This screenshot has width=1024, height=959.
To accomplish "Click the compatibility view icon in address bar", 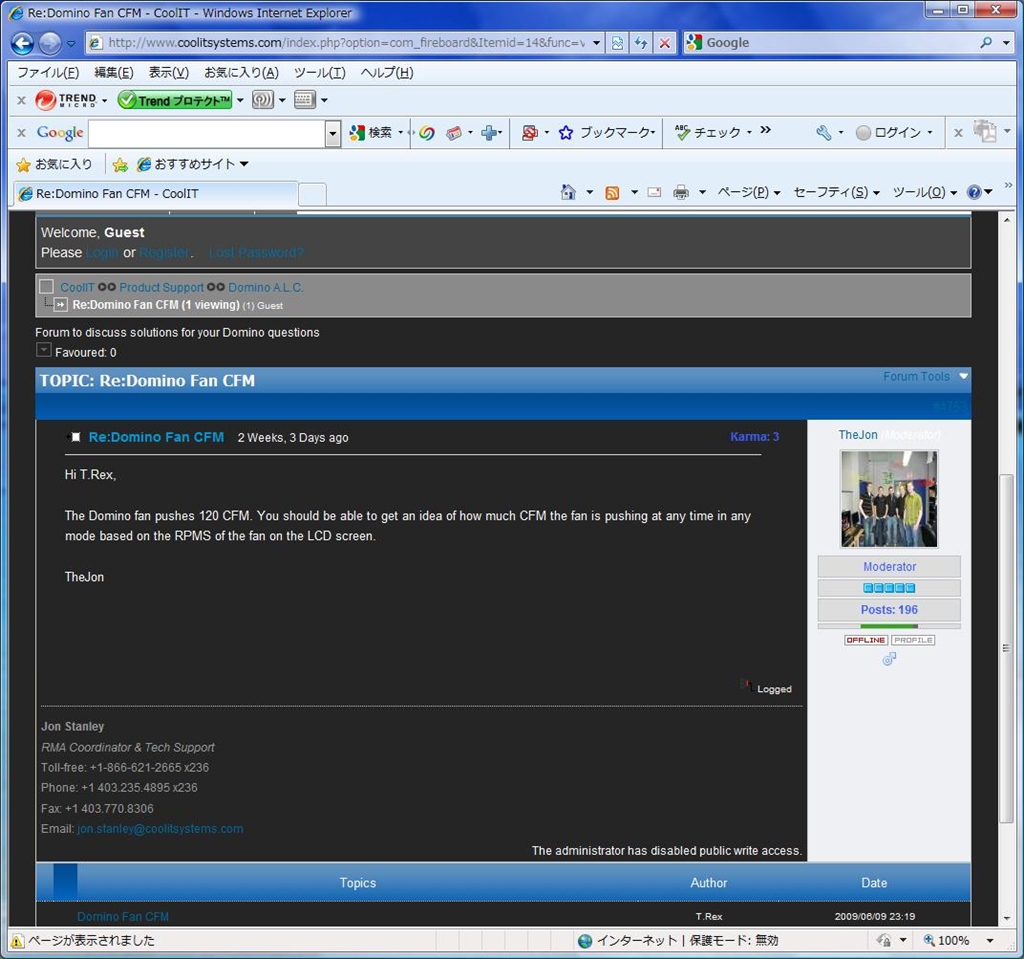I will click(617, 43).
